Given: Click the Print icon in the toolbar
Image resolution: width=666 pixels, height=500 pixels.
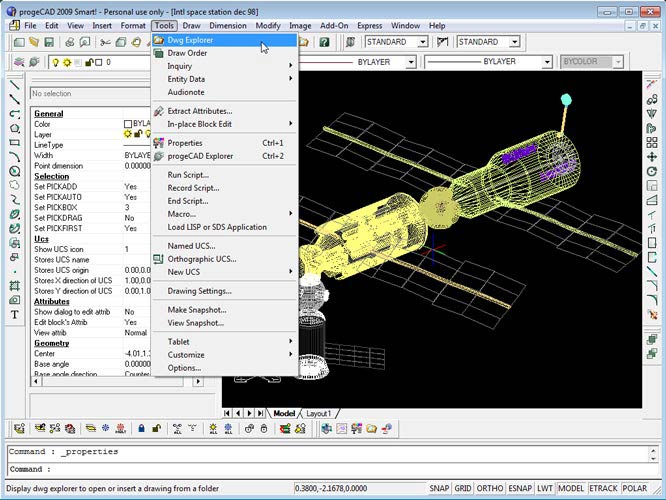Looking at the screenshot, I should [69, 42].
